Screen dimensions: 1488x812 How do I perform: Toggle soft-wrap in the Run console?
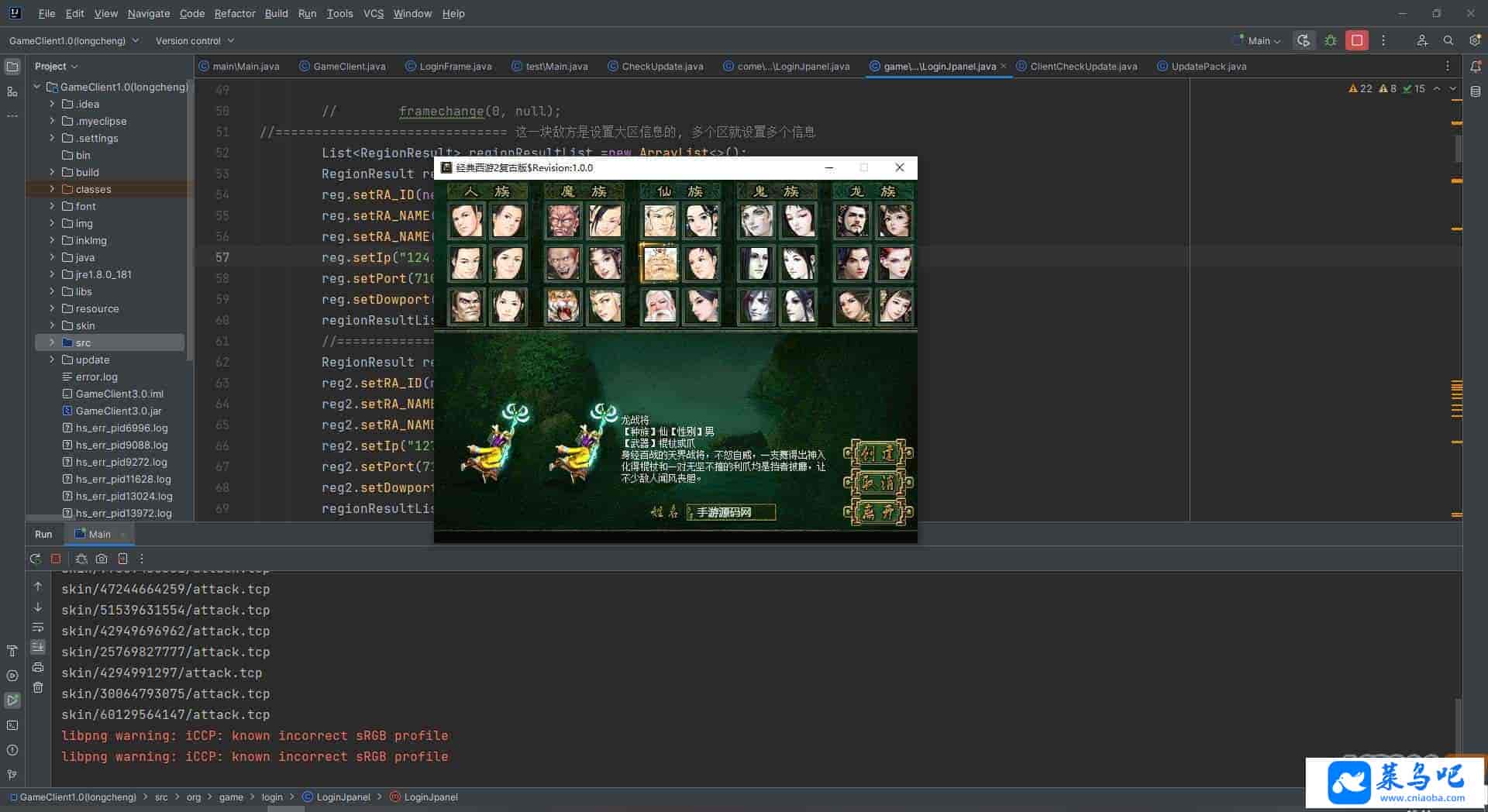38,627
